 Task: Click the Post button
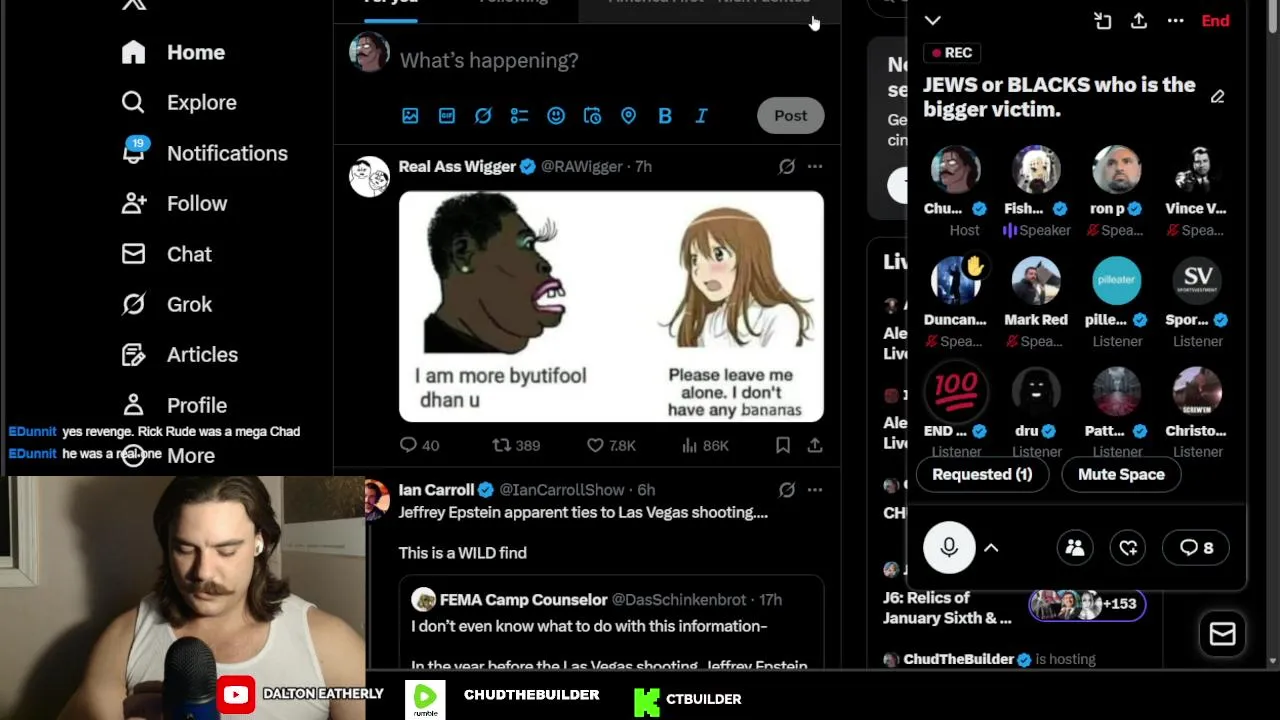[790, 115]
